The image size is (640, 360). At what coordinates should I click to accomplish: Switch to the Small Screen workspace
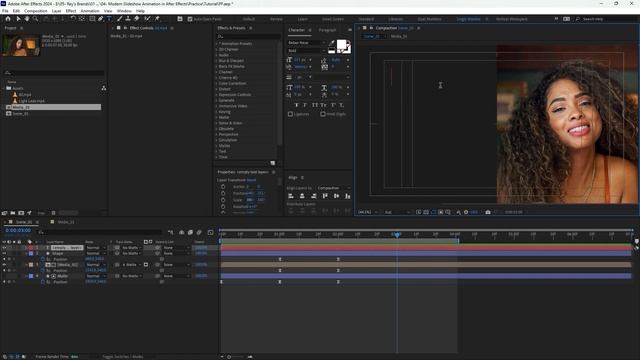tap(333, 19)
